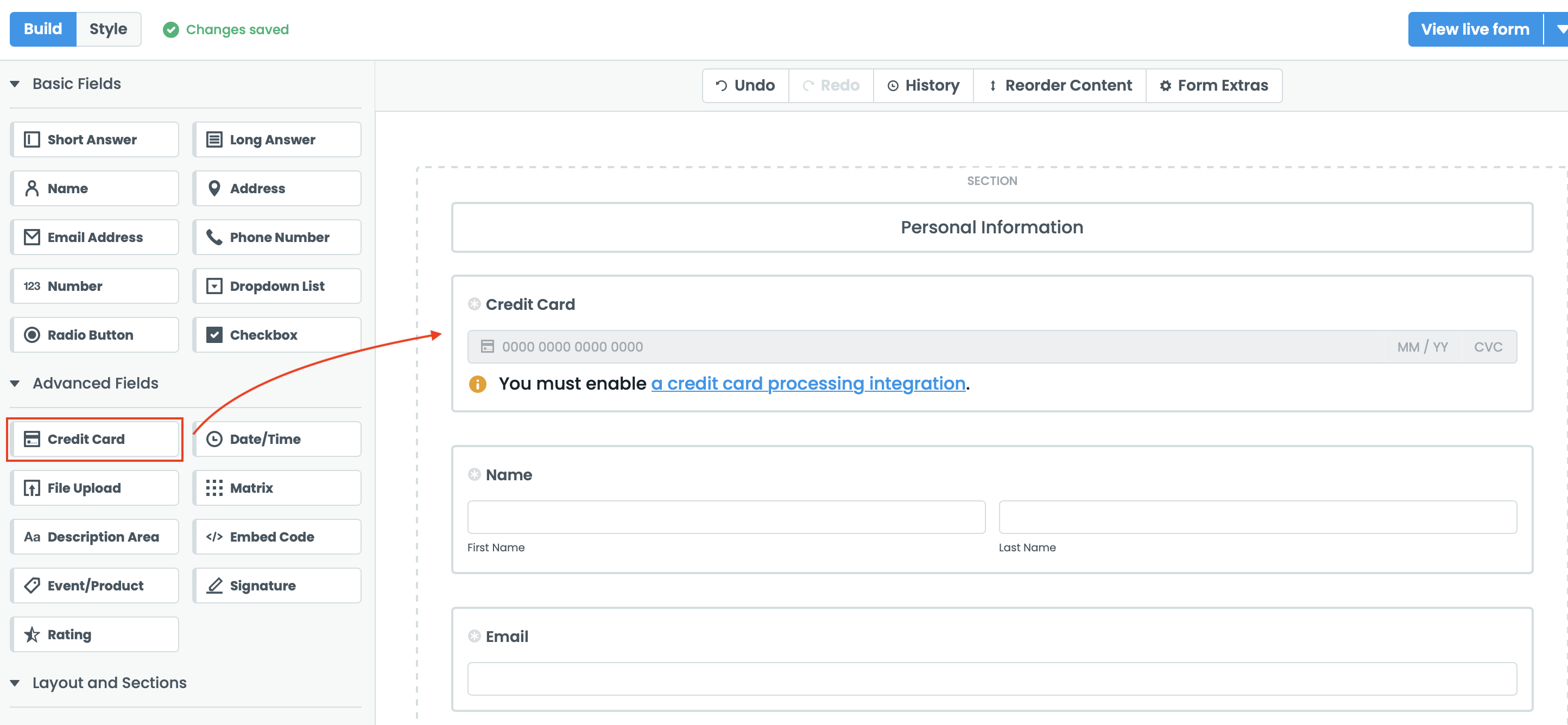The image size is (1568, 725).
Task: Click the Rating star icon
Action: (31, 634)
